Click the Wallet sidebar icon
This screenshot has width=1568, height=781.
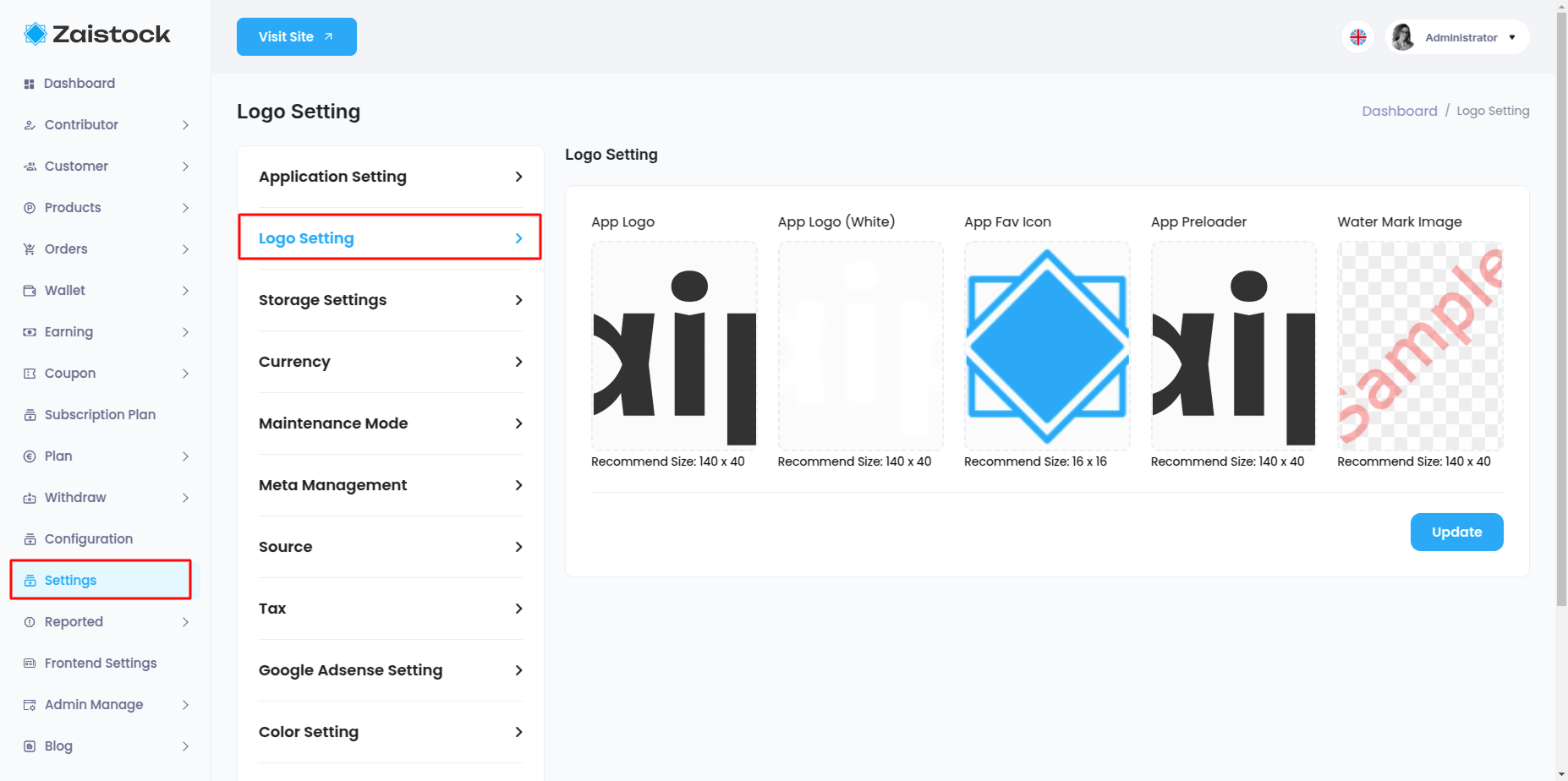30,291
